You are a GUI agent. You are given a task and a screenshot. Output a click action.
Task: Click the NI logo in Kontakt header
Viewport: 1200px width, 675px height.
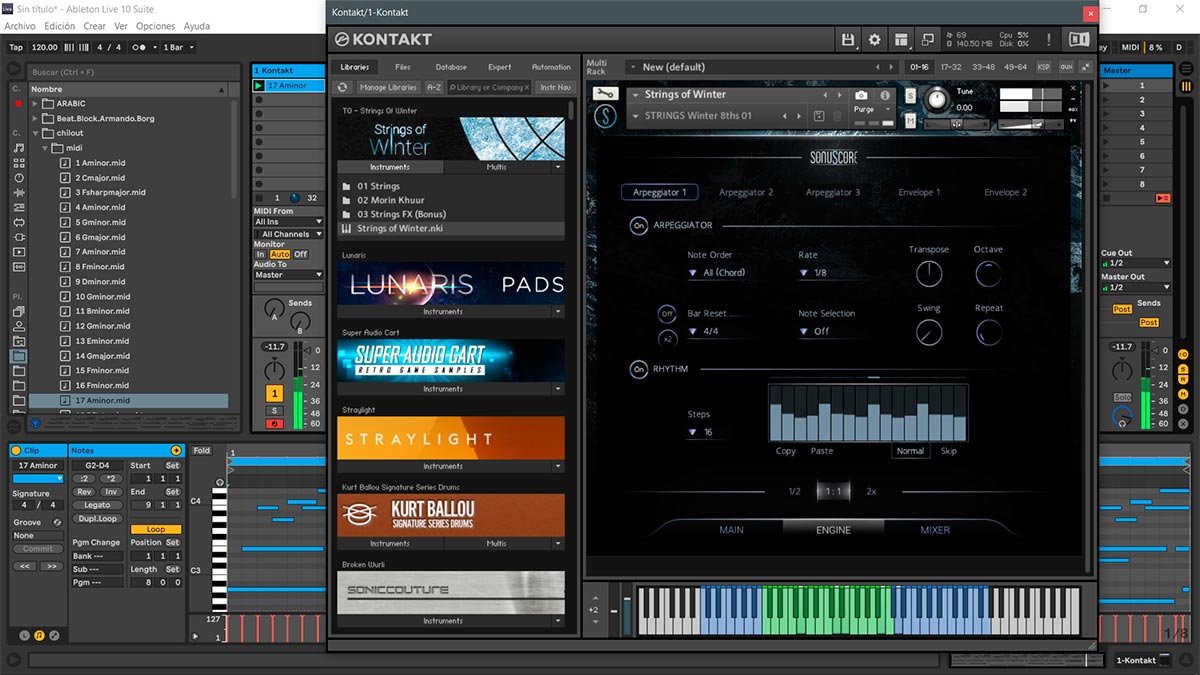[x=1079, y=40]
